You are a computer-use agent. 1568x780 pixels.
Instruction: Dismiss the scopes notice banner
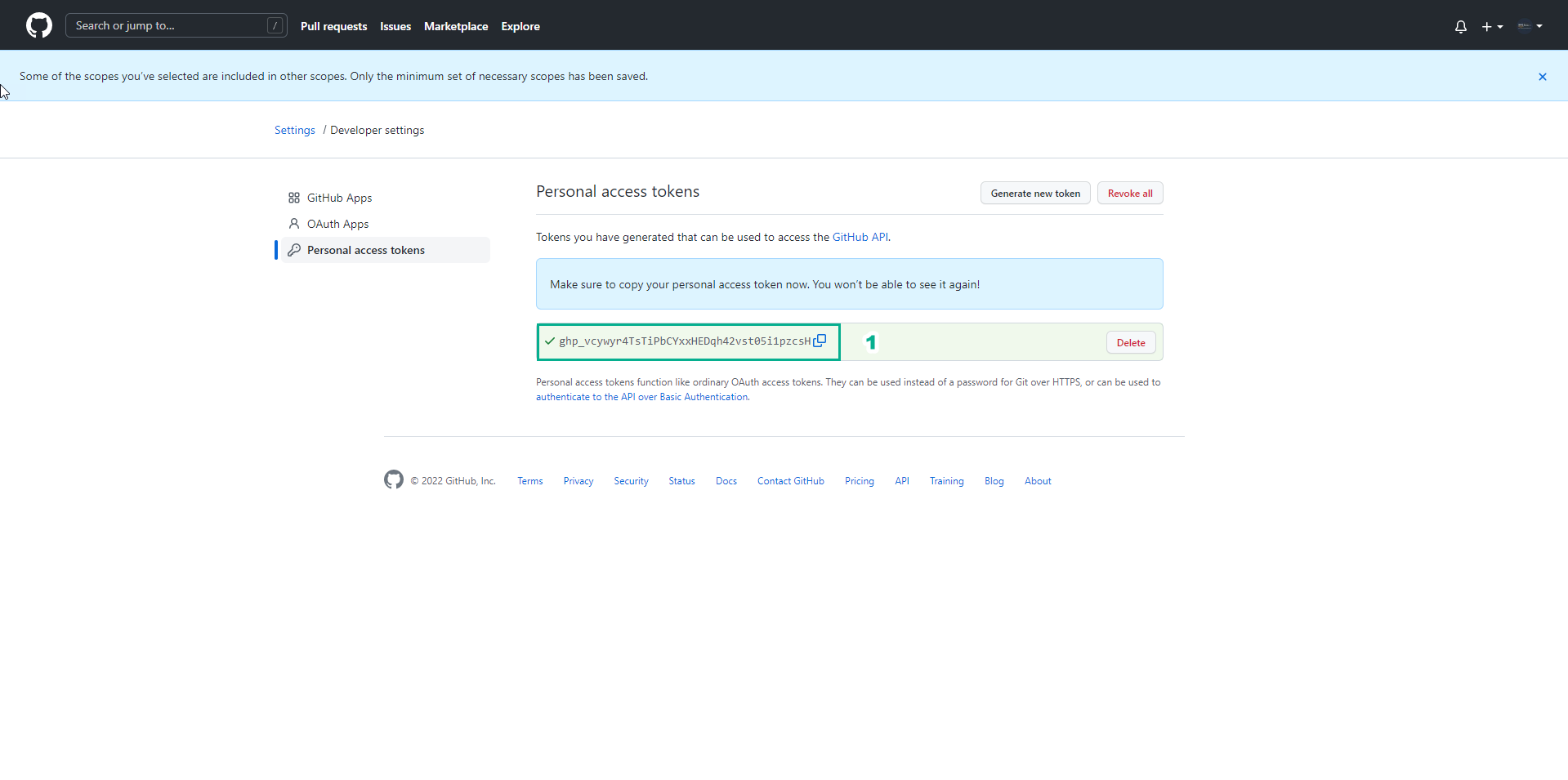coord(1543,76)
